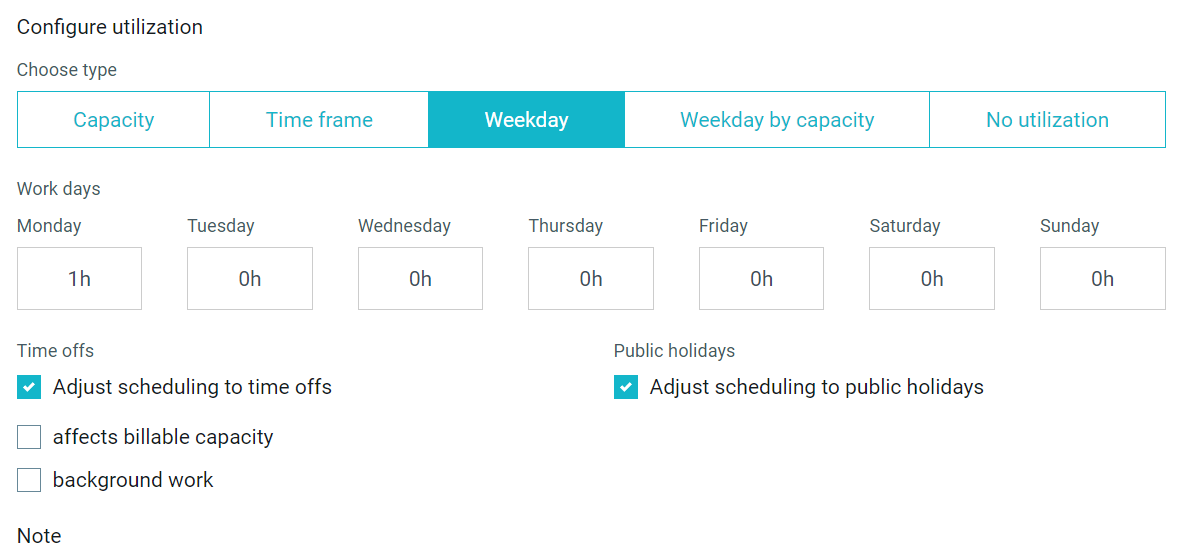
Task: Choose the Weekday by capacity option
Action: coord(777,120)
